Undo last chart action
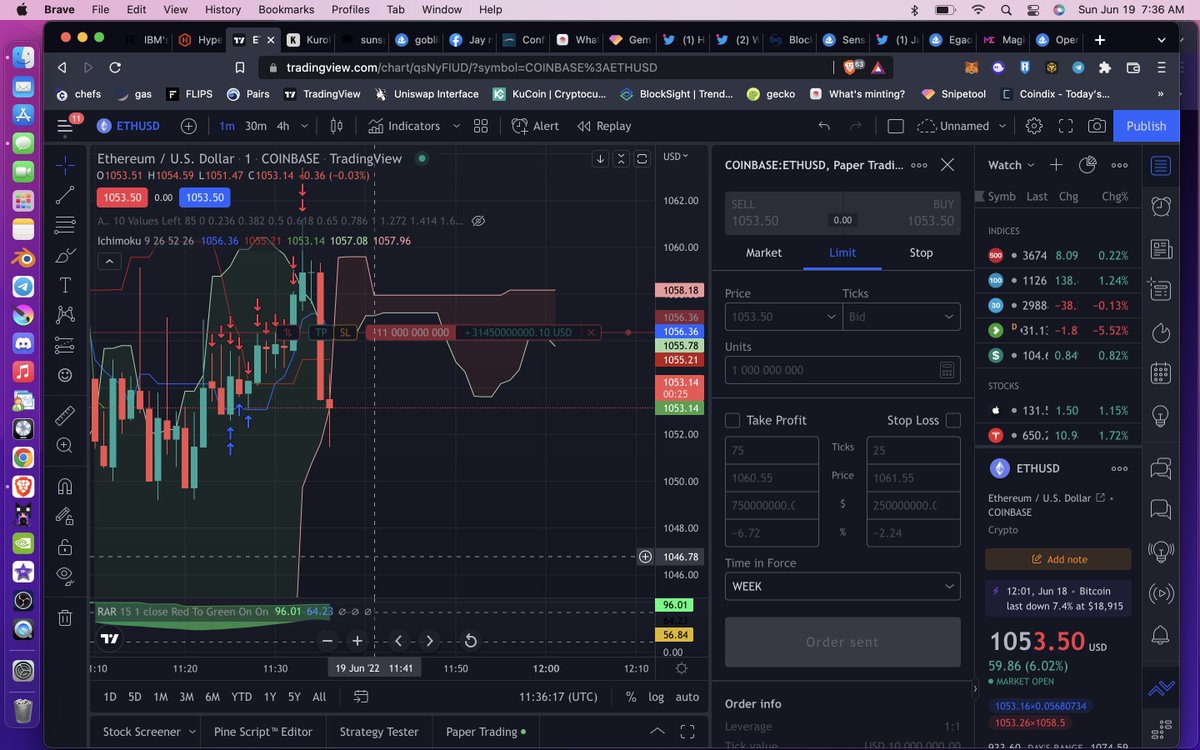 (824, 126)
